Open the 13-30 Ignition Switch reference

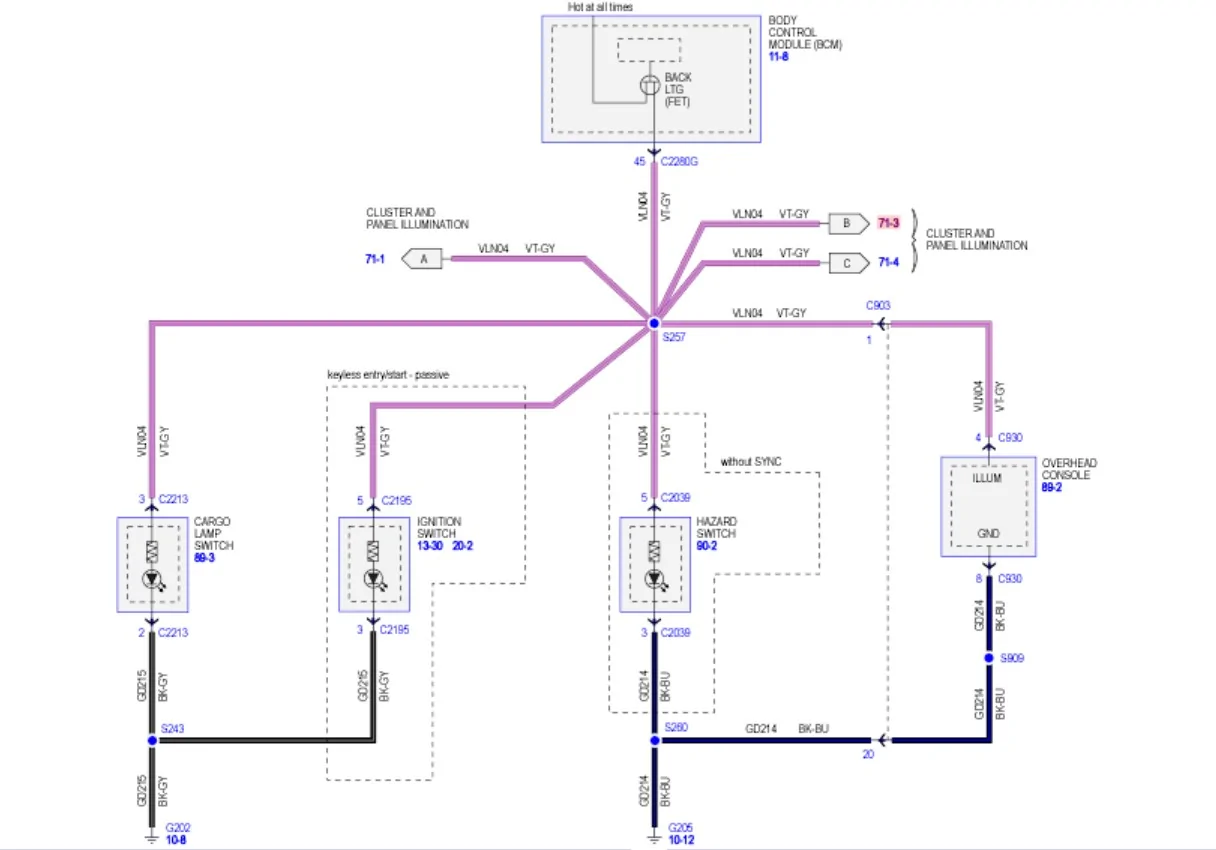431,546
